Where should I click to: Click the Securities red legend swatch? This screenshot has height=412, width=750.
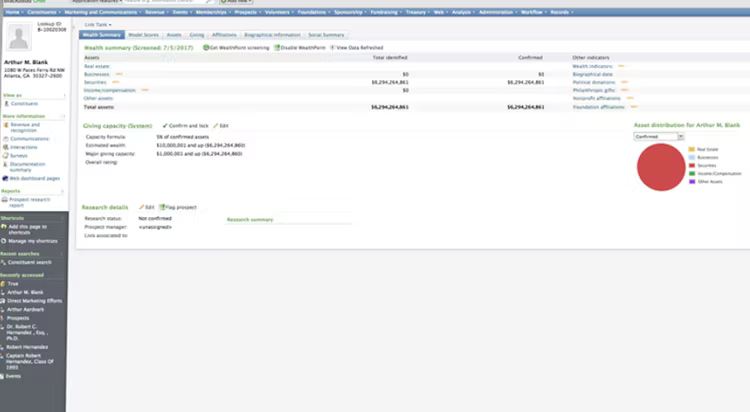coord(692,166)
